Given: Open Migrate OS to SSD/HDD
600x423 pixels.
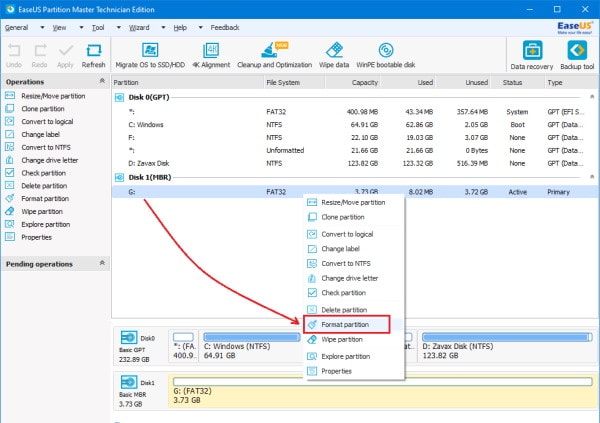Looking at the screenshot, I should pos(150,56).
